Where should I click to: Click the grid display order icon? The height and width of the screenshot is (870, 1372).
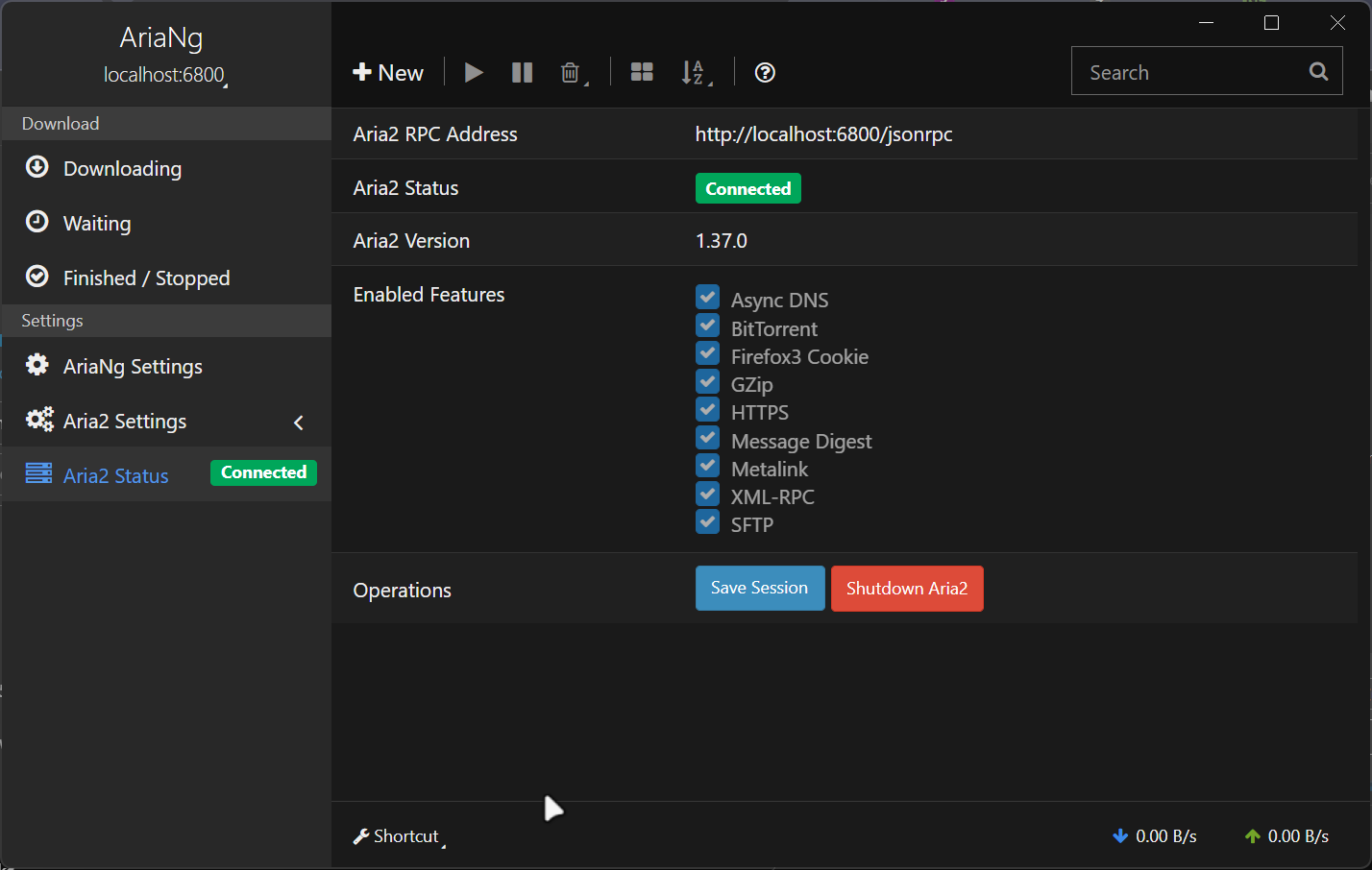pos(642,73)
